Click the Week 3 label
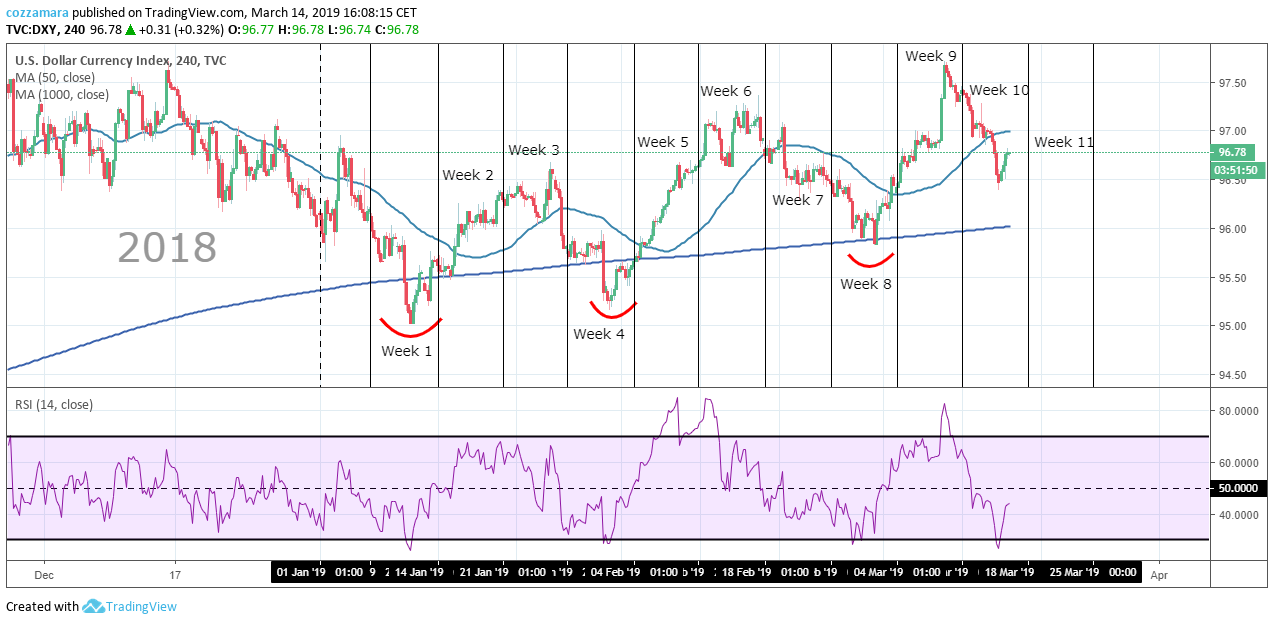This screenshot has height=624, width=1274. (534, 150)
